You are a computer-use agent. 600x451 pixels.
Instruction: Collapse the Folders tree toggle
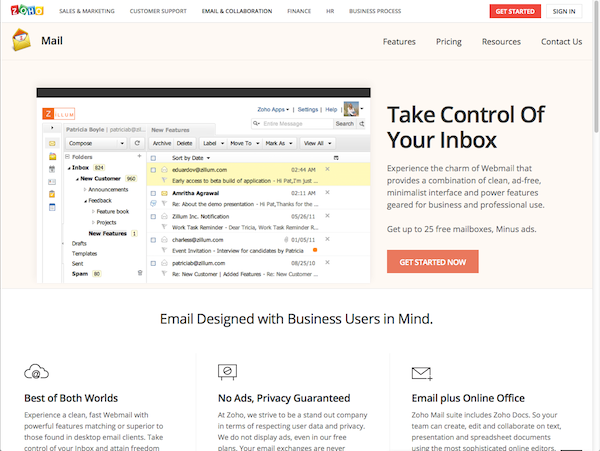(x=67, y=156)
